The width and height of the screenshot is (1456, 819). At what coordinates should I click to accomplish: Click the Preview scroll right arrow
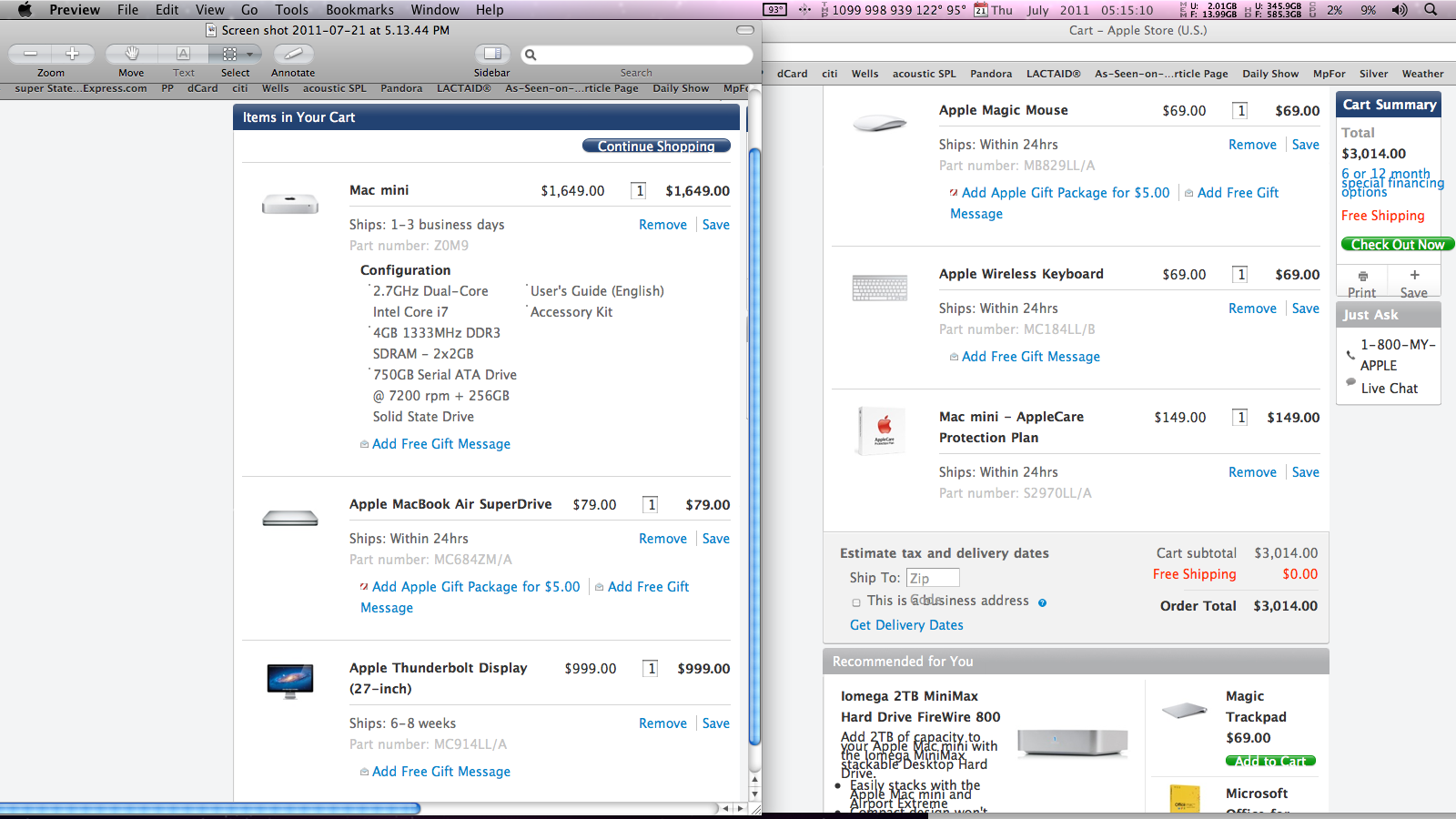[x=740, y=808]
